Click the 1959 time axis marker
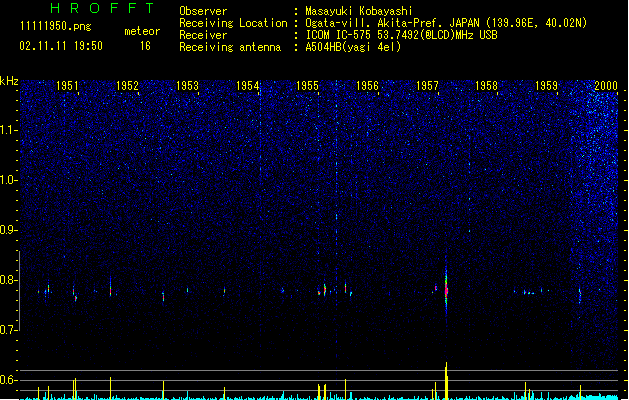The width and height of the screenshot is (629, 400). [x=546, y=86]
